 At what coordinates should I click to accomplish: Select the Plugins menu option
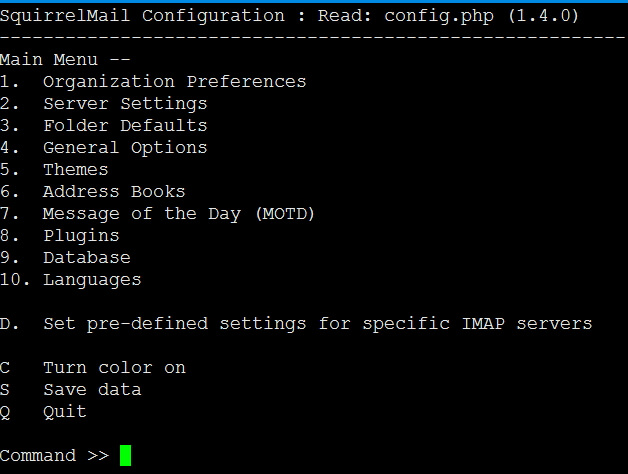click(80, 236)
